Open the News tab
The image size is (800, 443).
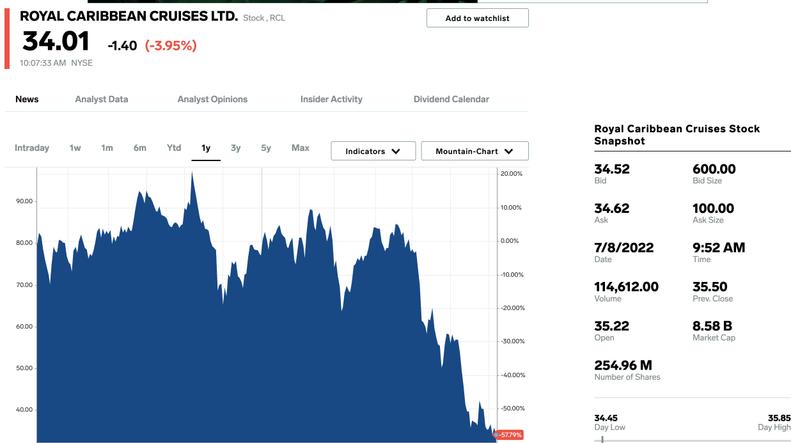pos(27,99)
